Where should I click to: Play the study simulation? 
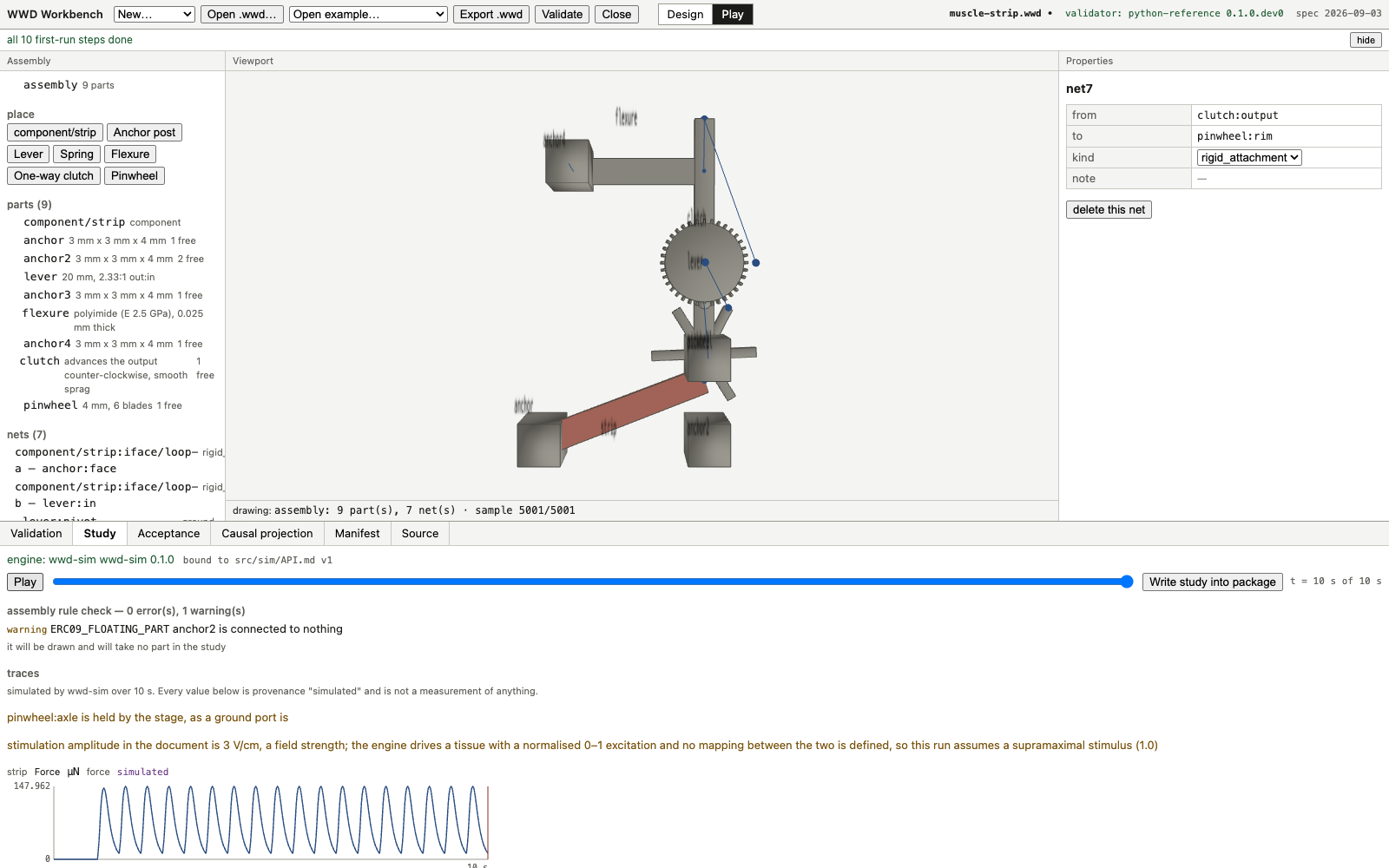[25, 582]
